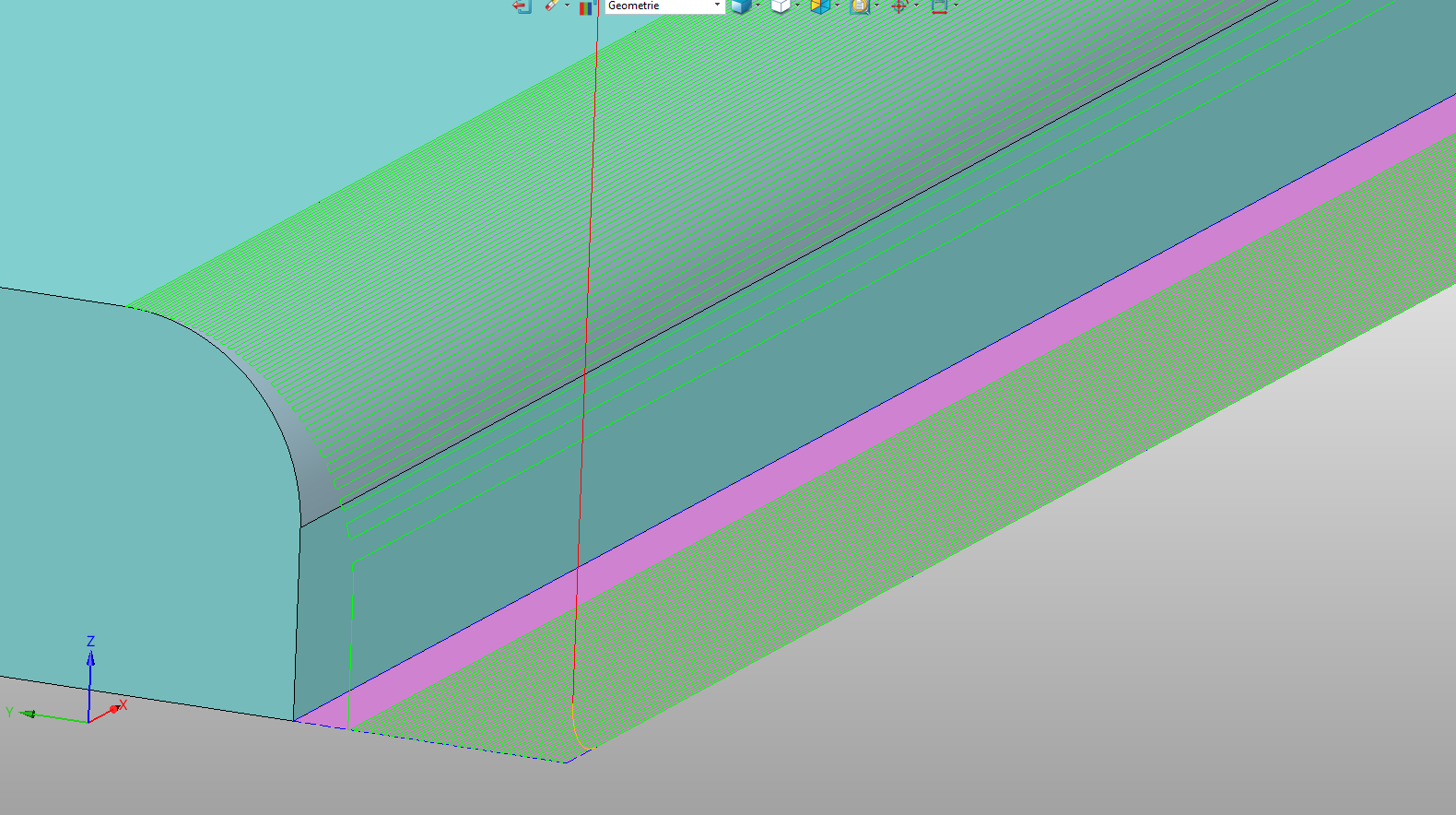The width and height of the screenshot is (1456, 815).
Task: Select the eraser tool icon
Action: tap(551, 6)
